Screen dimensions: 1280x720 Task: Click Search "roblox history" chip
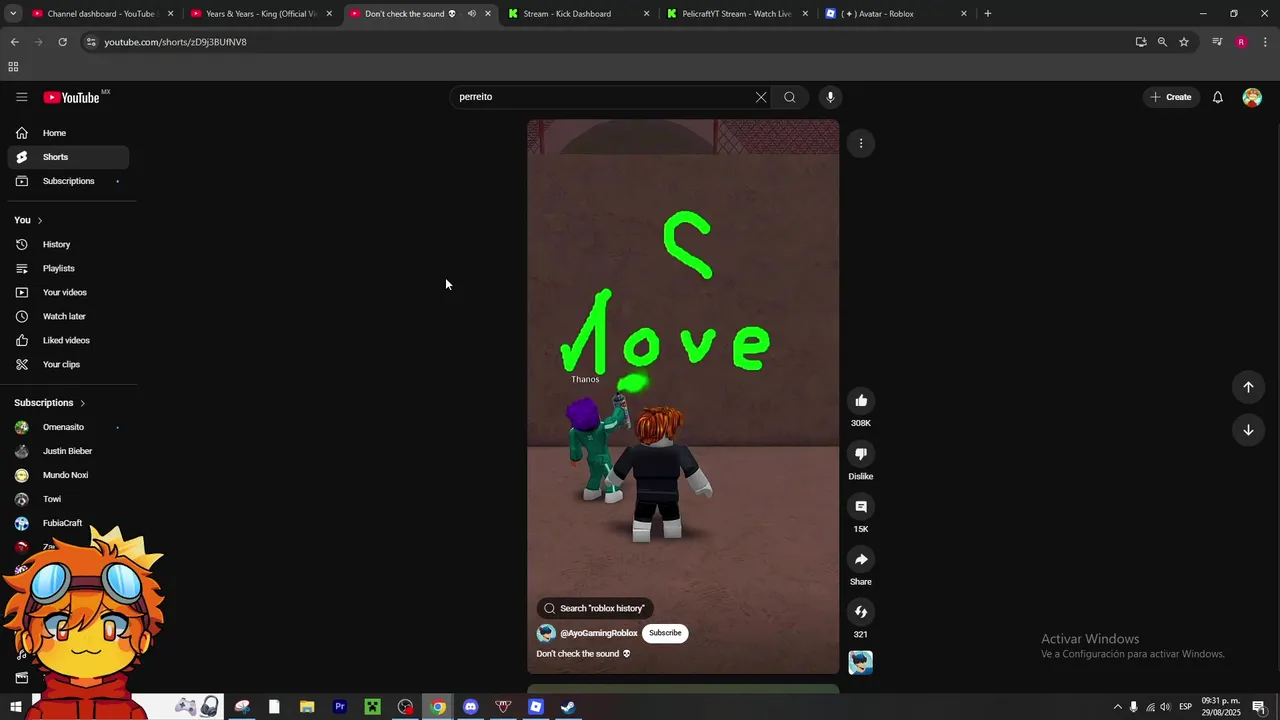595,608
